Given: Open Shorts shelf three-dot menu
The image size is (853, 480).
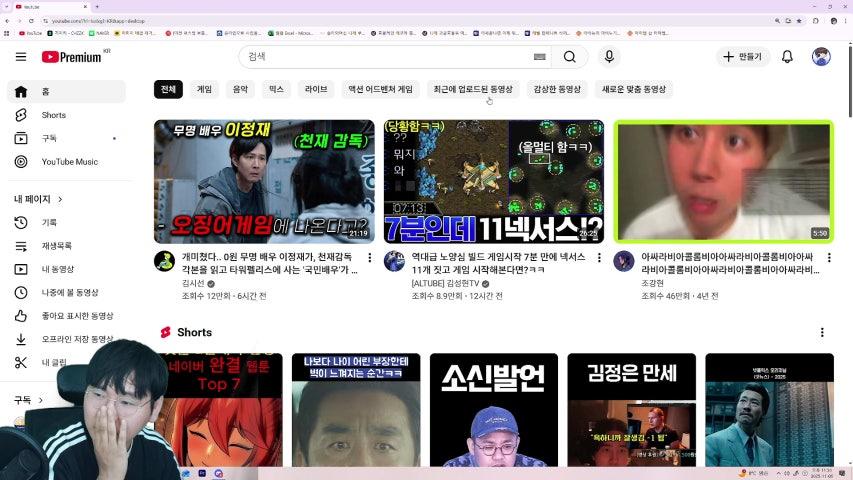Looking at the screenshot, I should click(823, 332).
